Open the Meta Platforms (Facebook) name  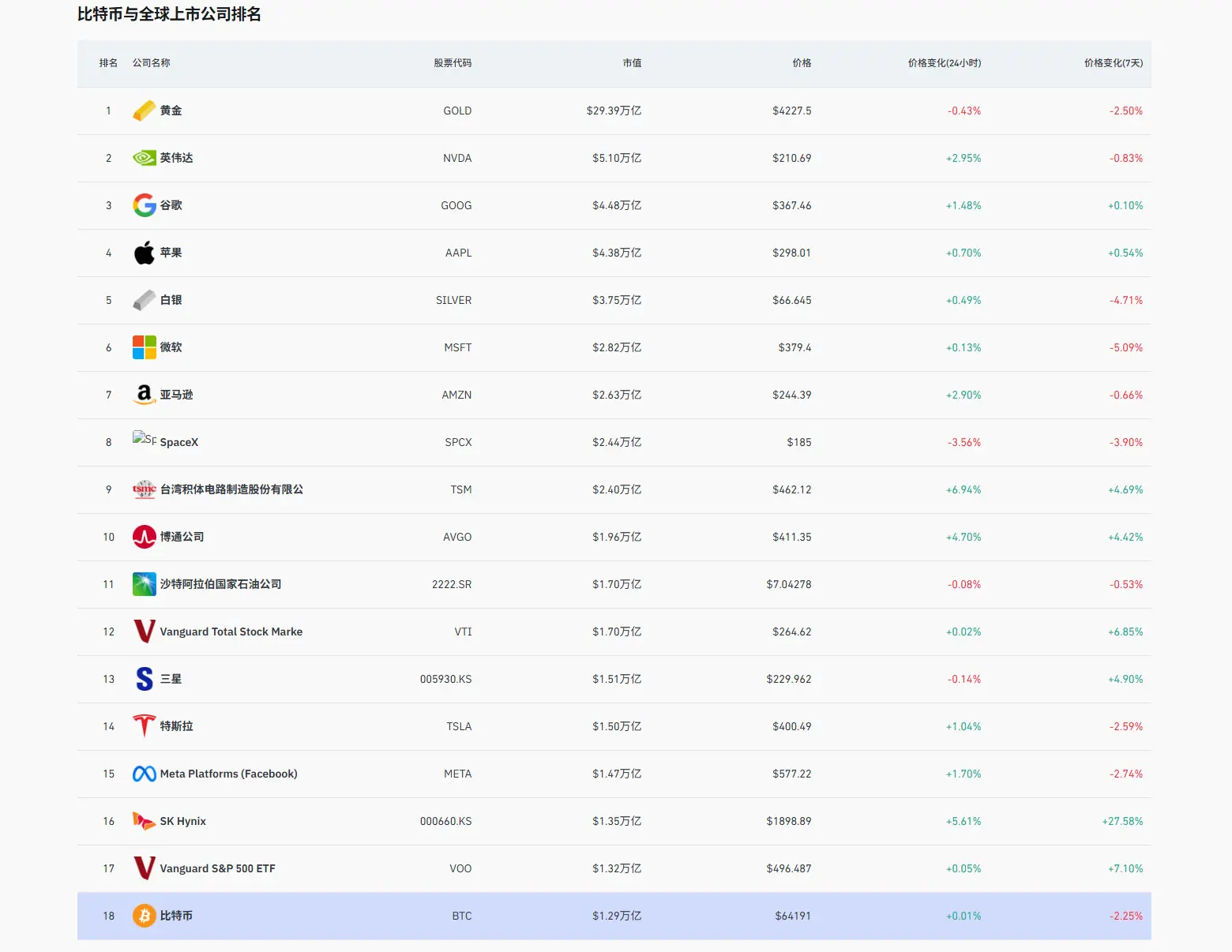point(229,774)
